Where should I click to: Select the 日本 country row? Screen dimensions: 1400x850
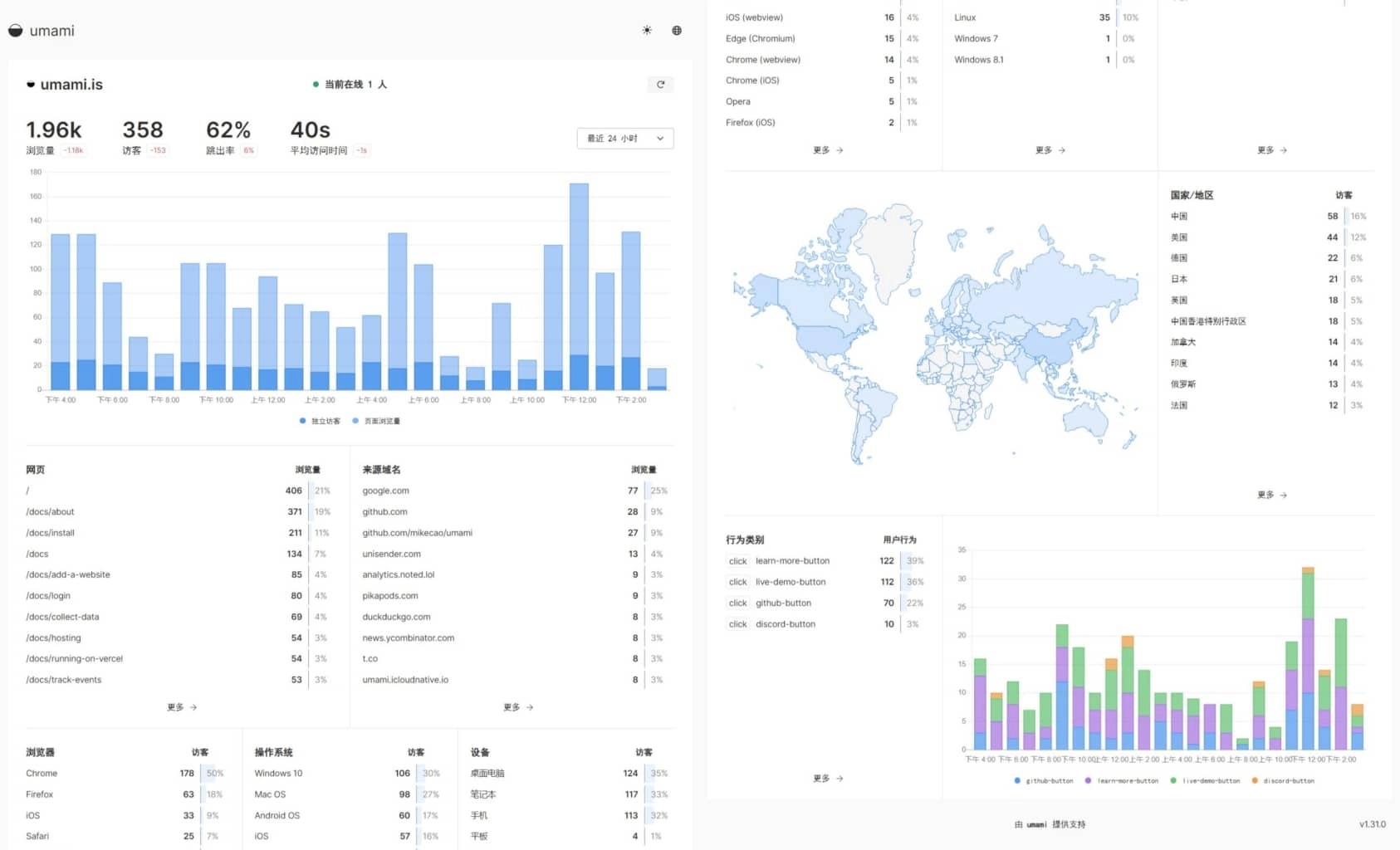1269,279
